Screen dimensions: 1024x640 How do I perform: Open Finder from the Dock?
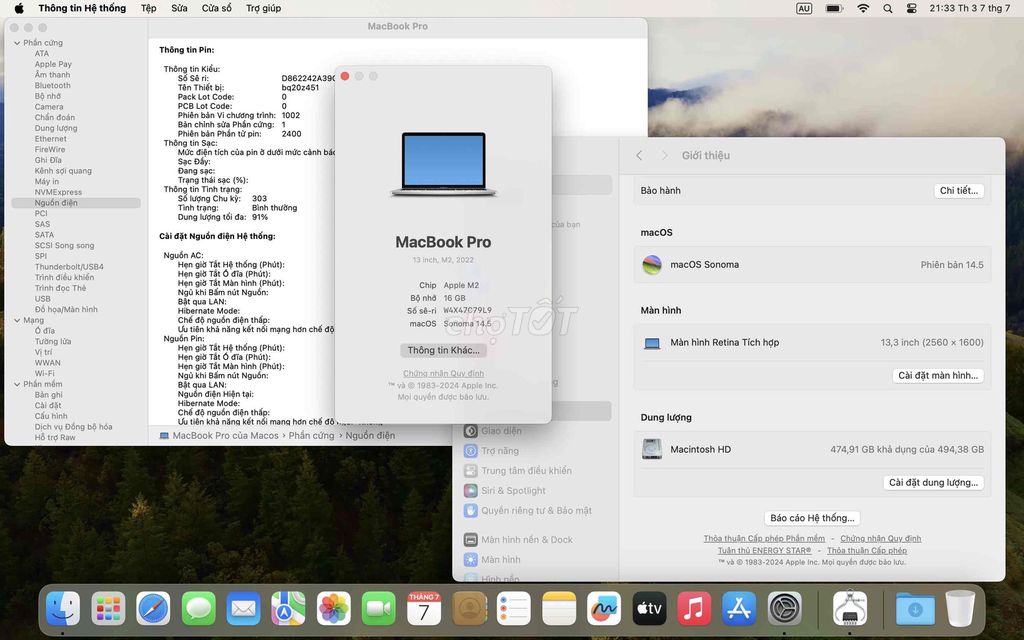(x=63, y=609)
